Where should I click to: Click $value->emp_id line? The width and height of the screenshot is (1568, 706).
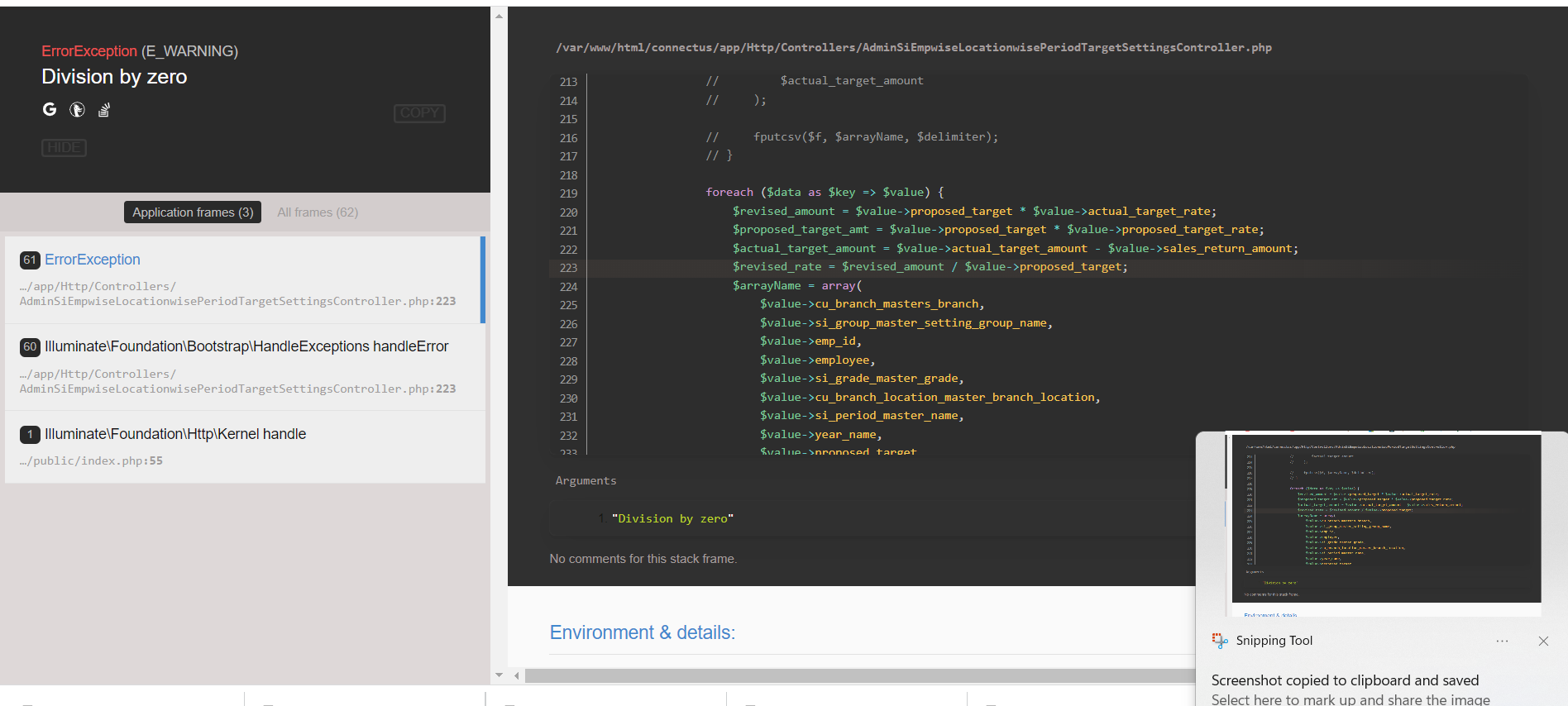[x=811, y=341]
